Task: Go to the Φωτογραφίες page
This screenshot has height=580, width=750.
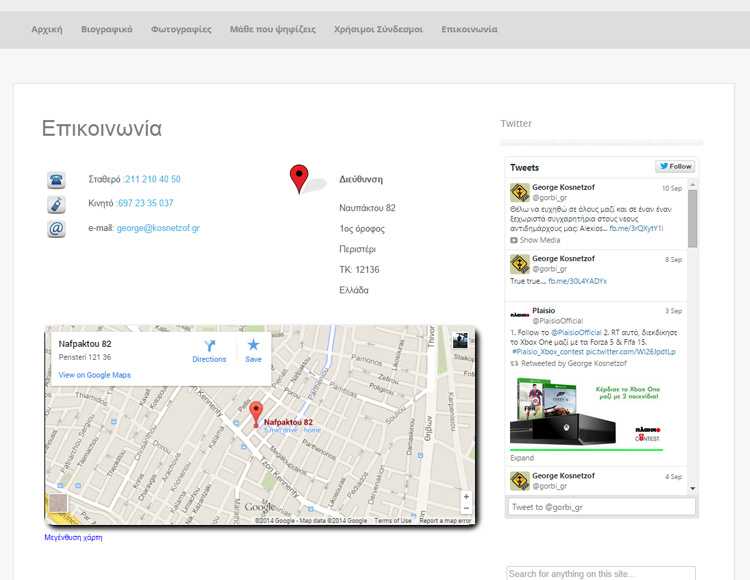Action: [x=181, y=29]
